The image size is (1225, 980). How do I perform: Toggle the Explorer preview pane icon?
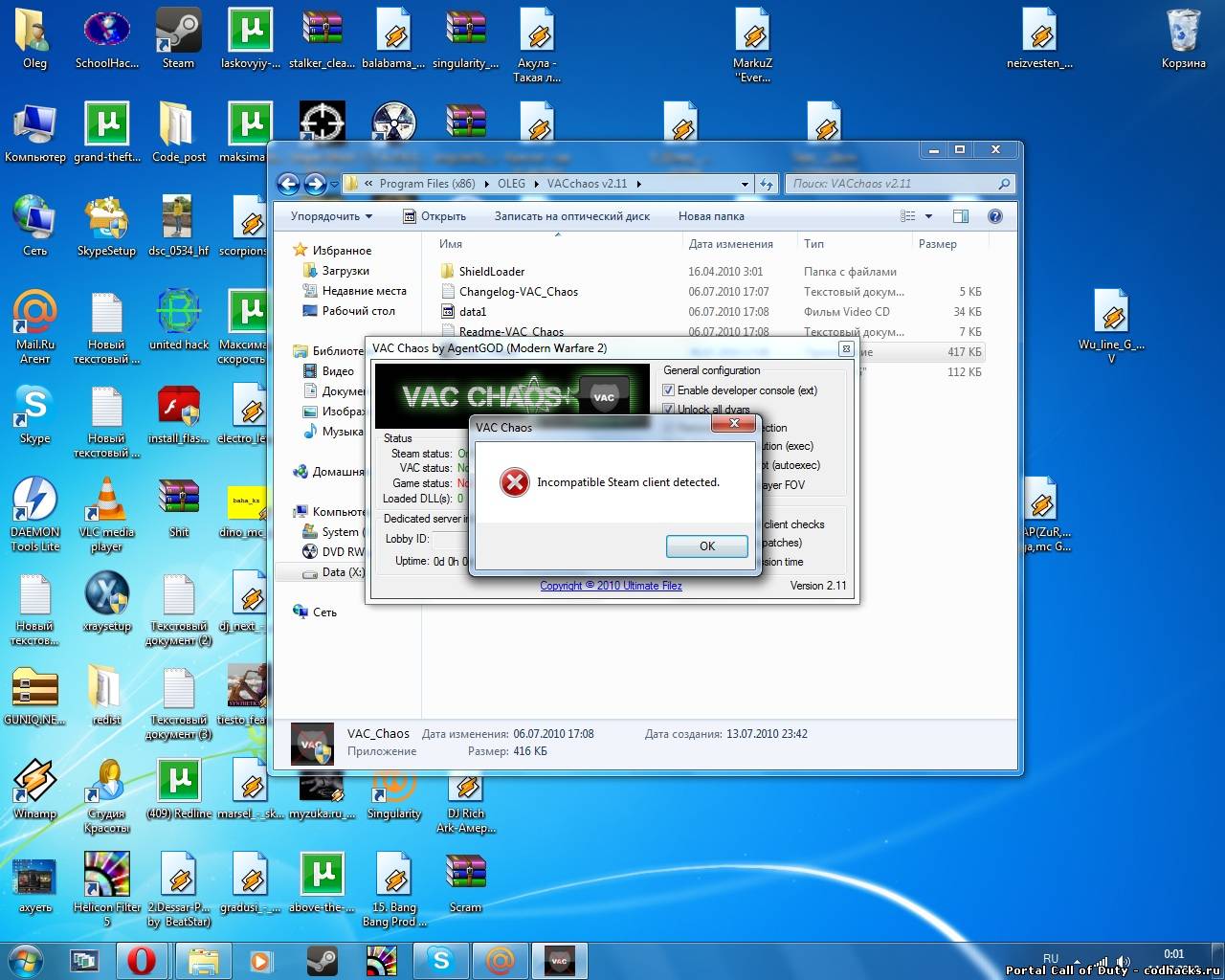coord(961,216)
